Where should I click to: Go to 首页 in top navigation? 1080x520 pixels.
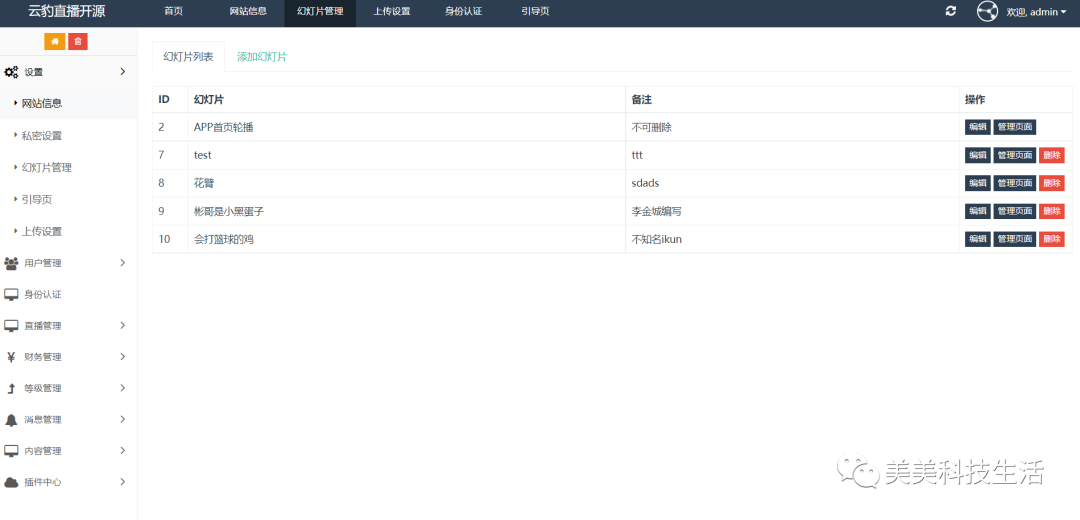pos(174,12)
